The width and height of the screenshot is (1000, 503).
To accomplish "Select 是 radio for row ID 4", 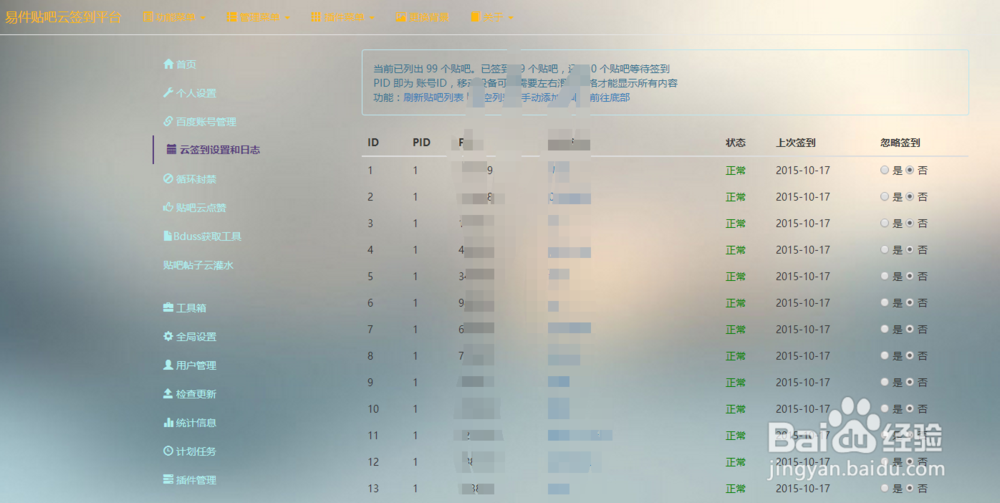I will tap(884, 250).
